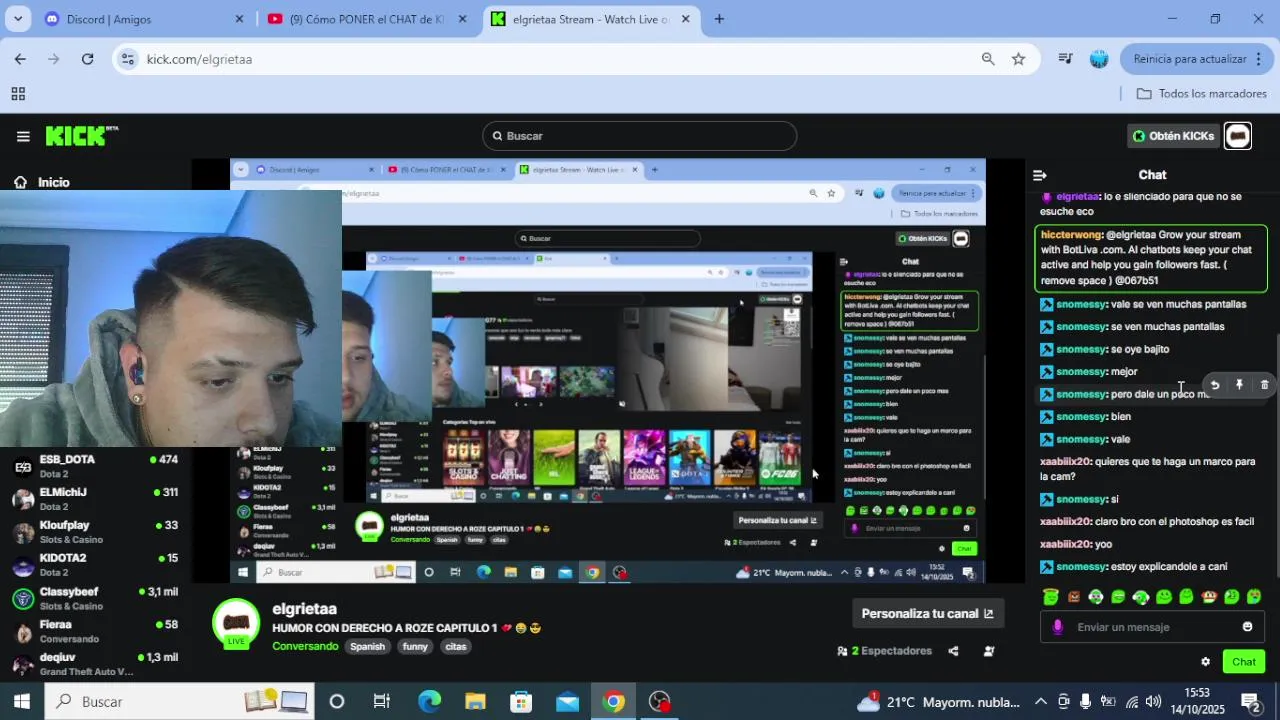The width and height of the screenshot is (1280, 720).
Task: Open a new browser tab
Action: 719,19
